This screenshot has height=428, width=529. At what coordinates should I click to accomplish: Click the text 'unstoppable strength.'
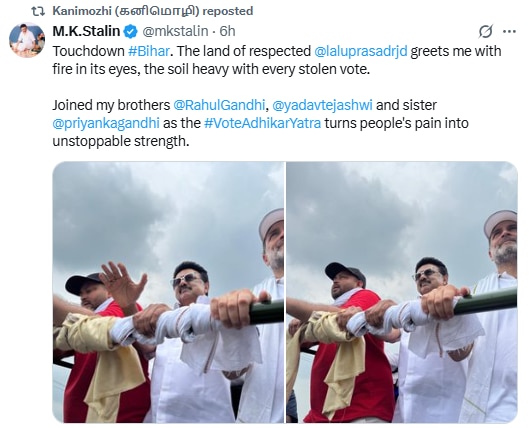click(121, 141)
